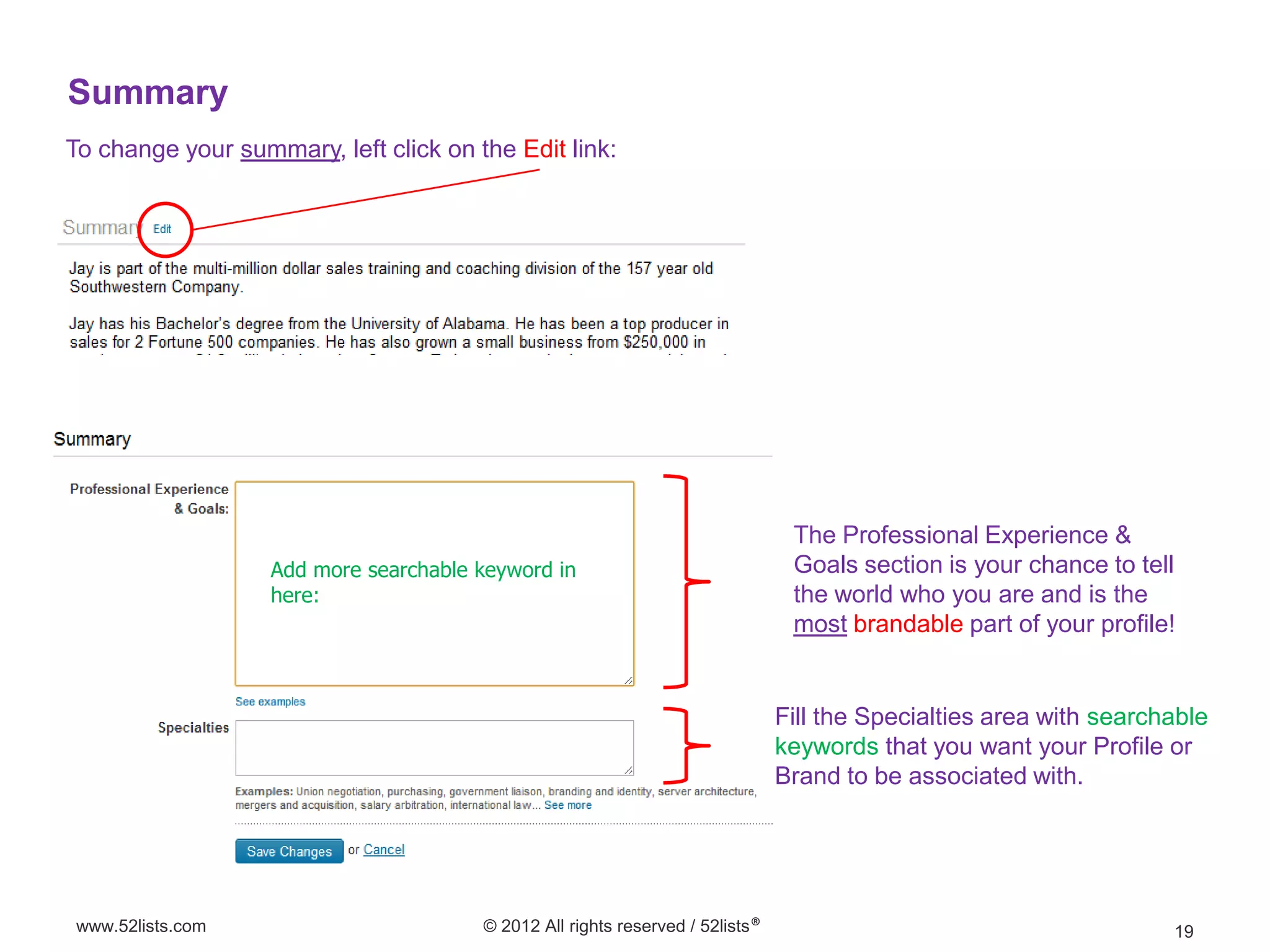The image size is (1270, 952).
Task: Click the red word 'brandable'
Action: 908,624
